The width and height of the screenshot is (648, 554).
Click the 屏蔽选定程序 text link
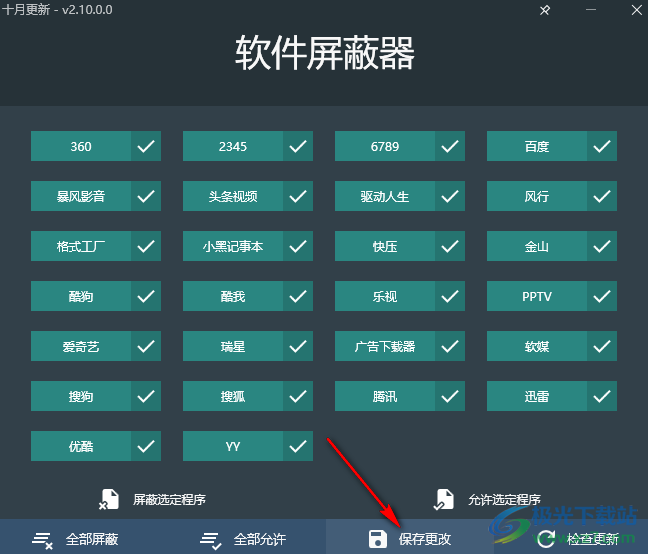point(169,499)
